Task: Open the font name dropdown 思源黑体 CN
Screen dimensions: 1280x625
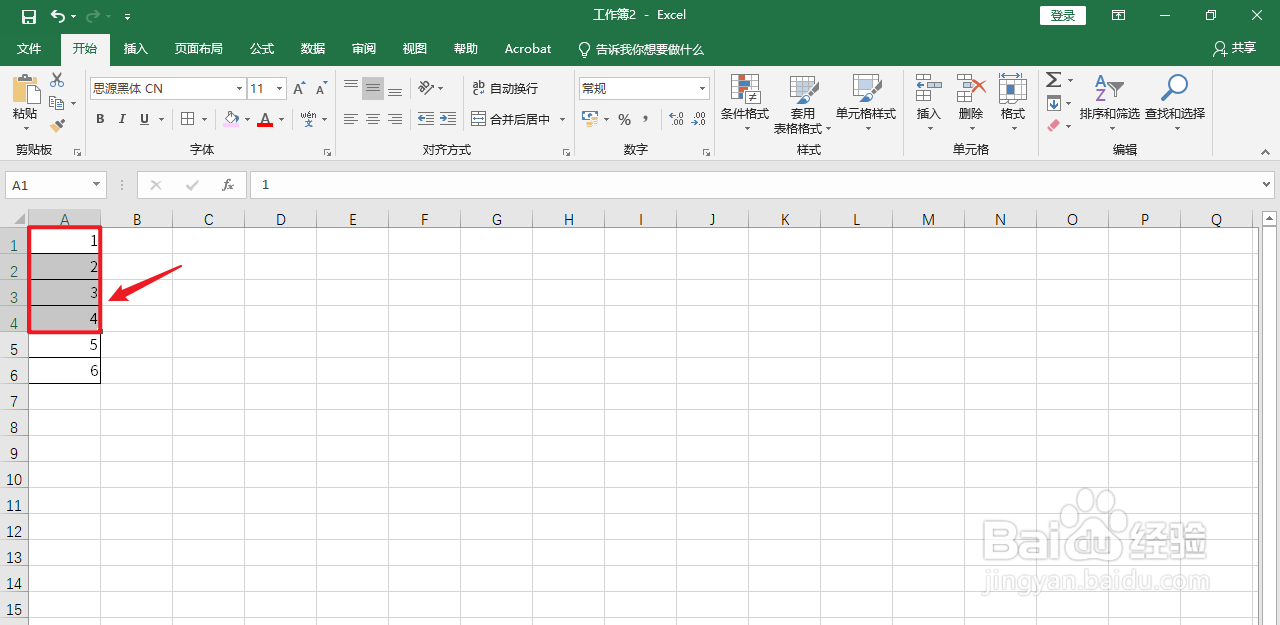Action: [239, 88]
